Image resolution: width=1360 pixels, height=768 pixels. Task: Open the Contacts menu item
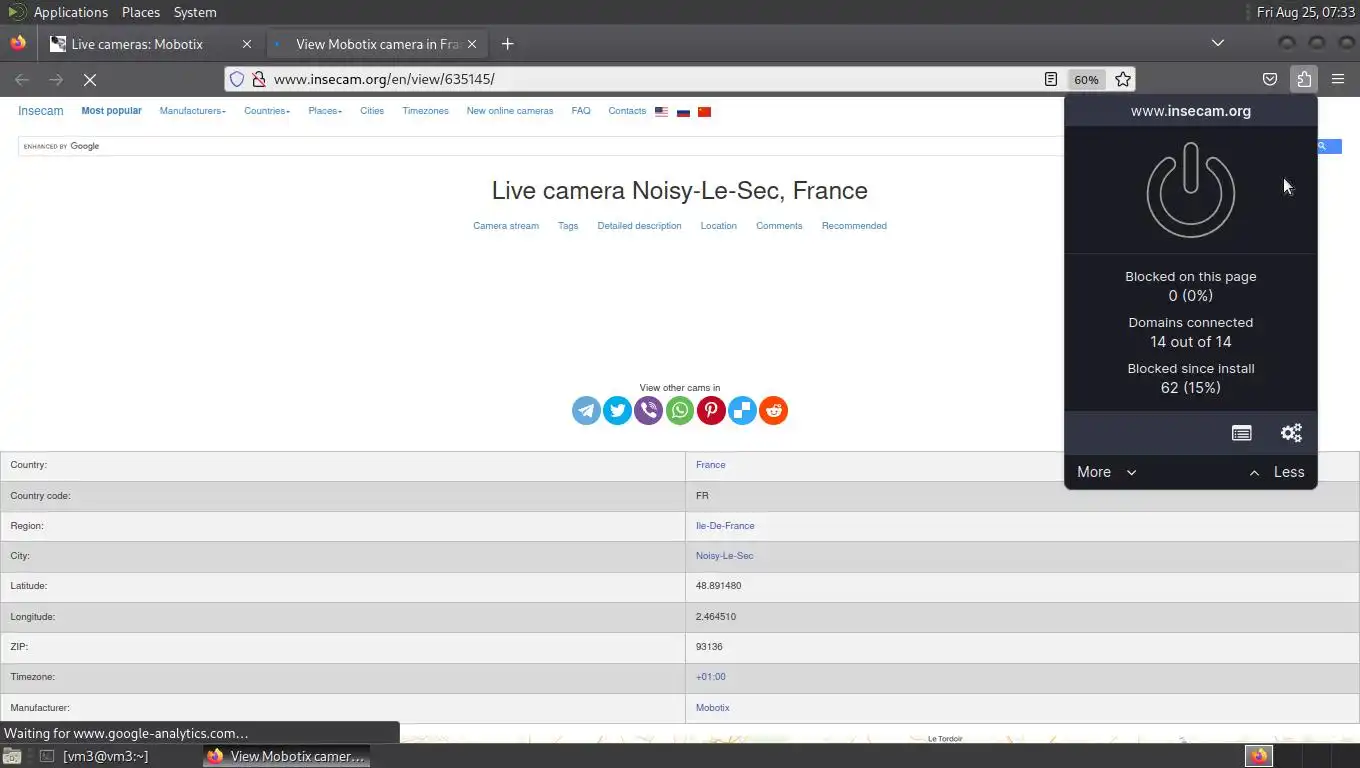tap(627, 111)
